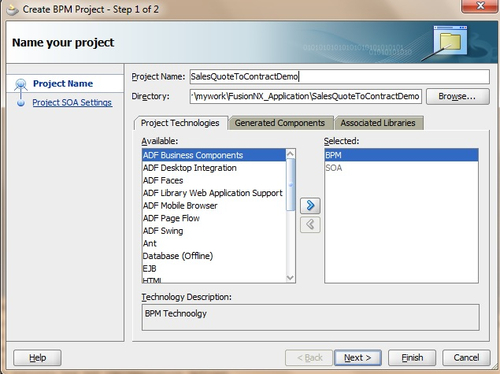Click the Project Name step node icon
Screen dimensions: 500x374
click(21, 84)
